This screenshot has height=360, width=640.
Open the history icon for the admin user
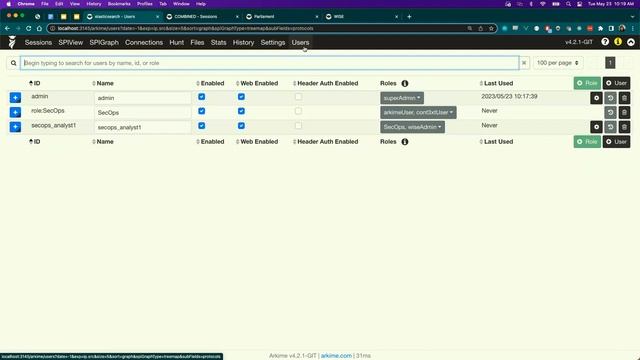(x=611, y=98)
